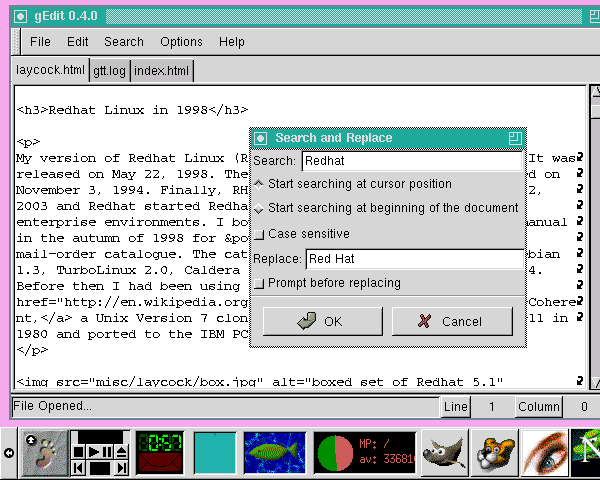The width and height of the screenshot is (600, 480).
Task: Cancel the Search and Replace dialog
Action: pyautogui.click(x=451, y=321)
